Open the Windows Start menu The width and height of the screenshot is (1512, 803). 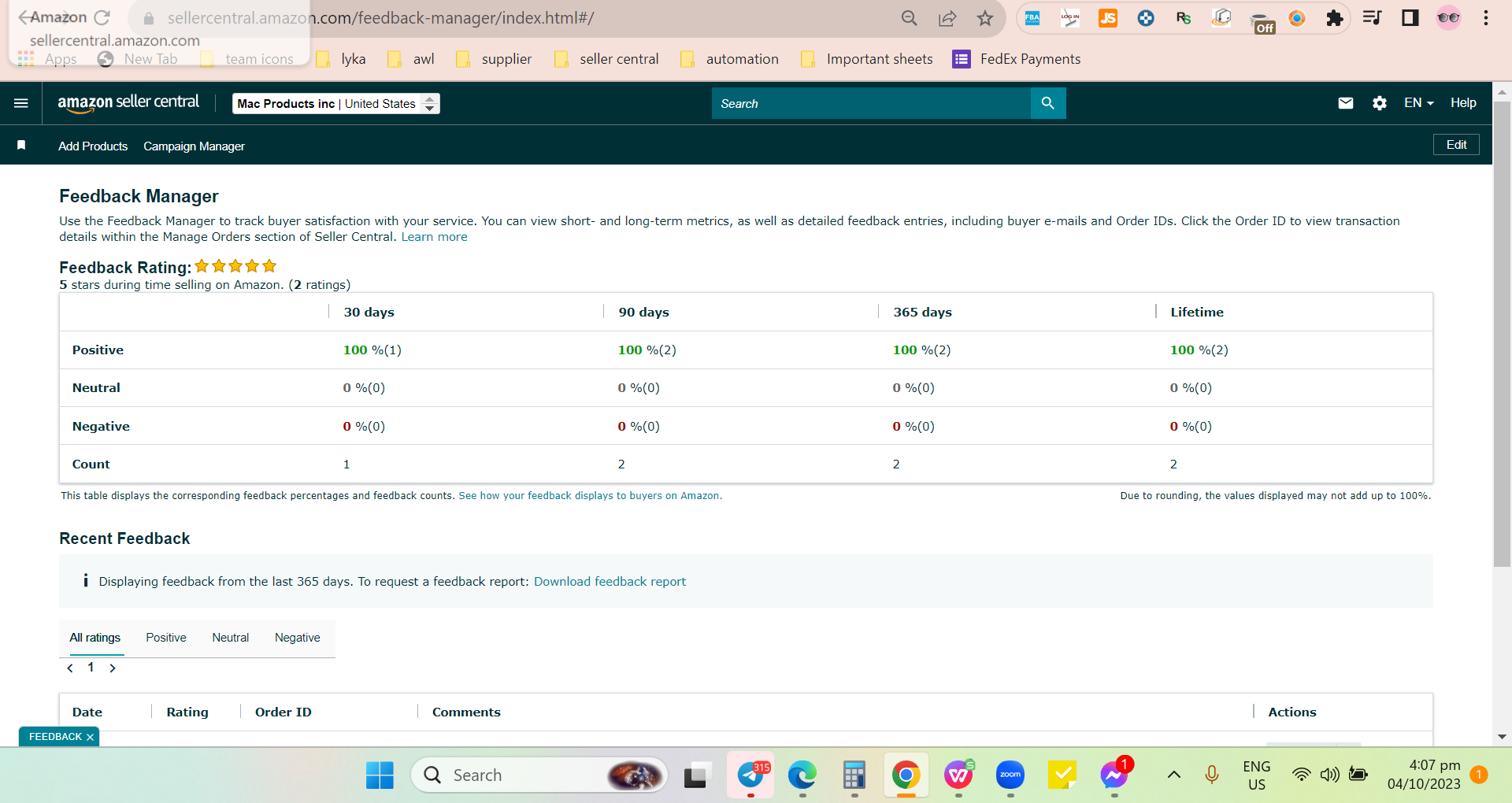point(380,775)
